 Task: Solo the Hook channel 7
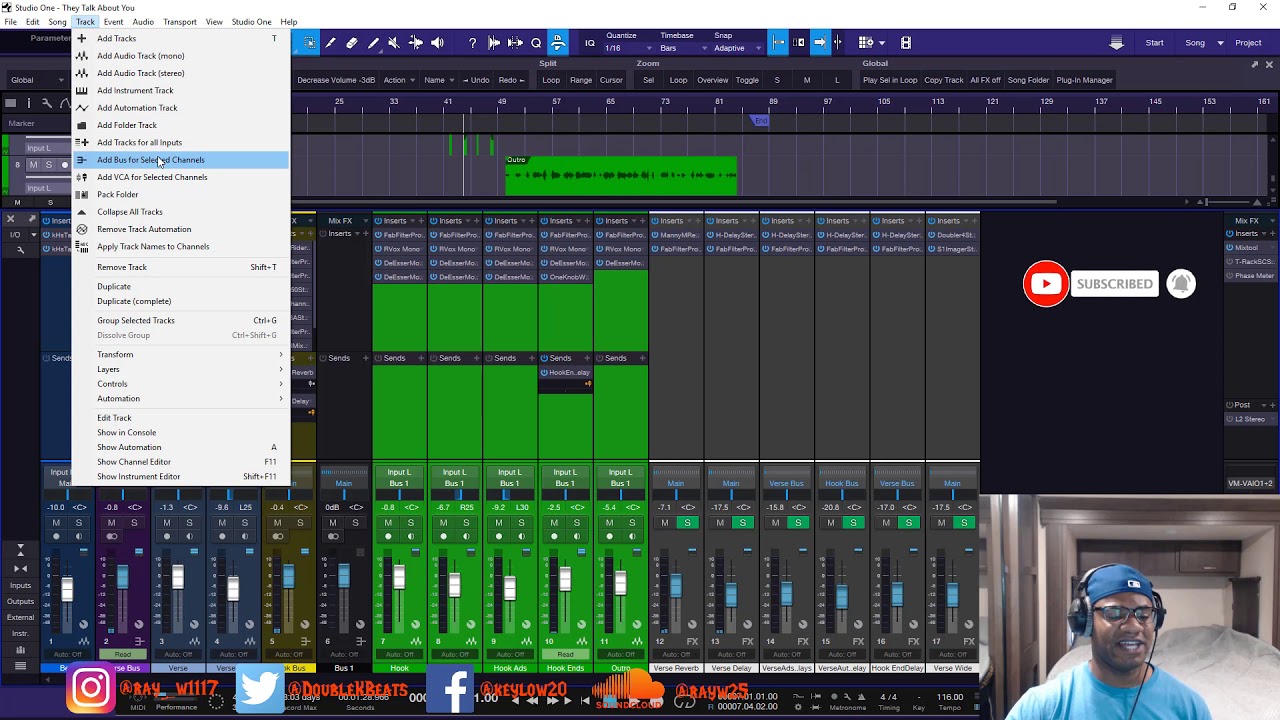coord(410,522)
